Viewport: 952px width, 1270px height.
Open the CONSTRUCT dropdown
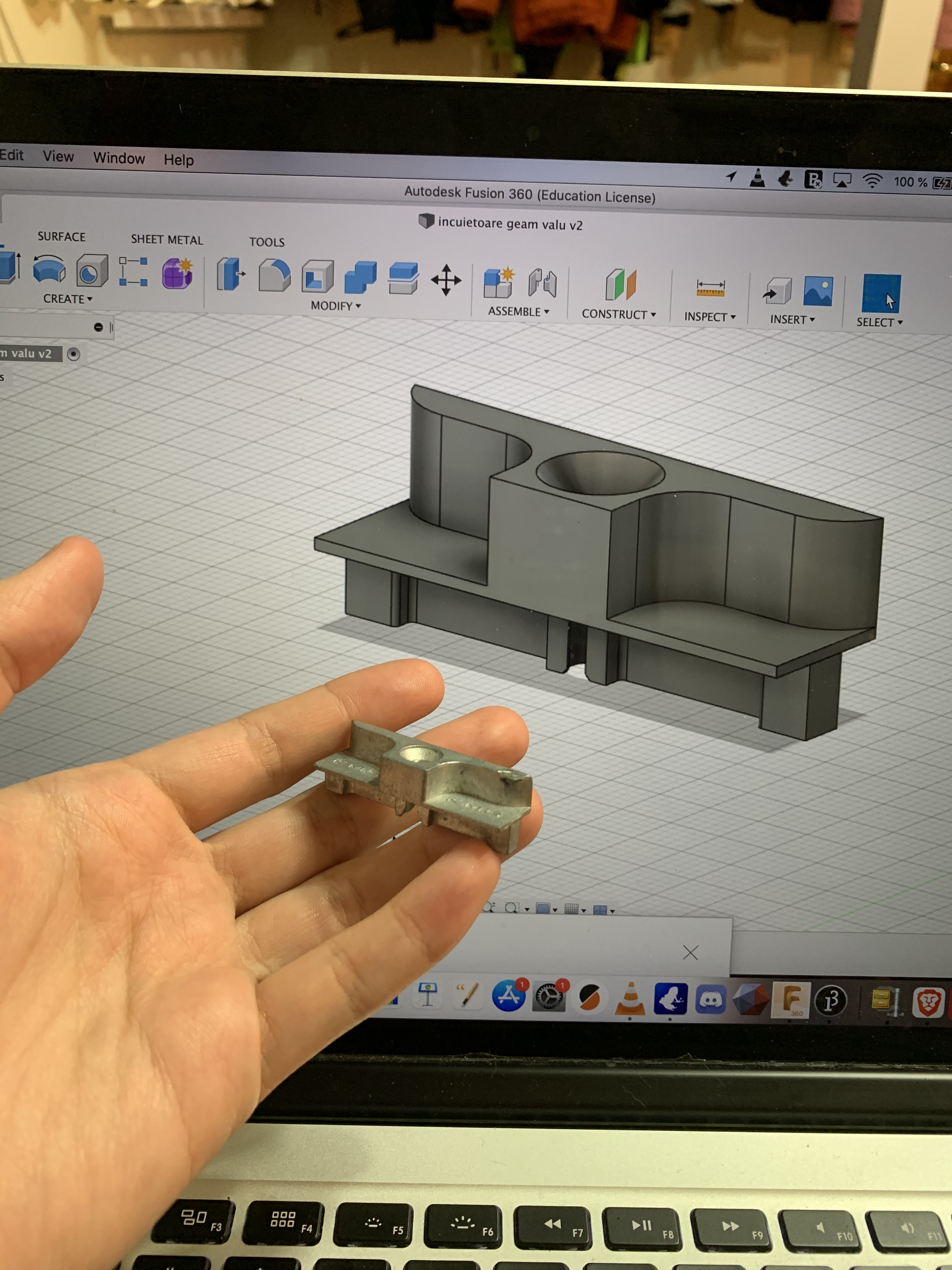pos(619,315)
